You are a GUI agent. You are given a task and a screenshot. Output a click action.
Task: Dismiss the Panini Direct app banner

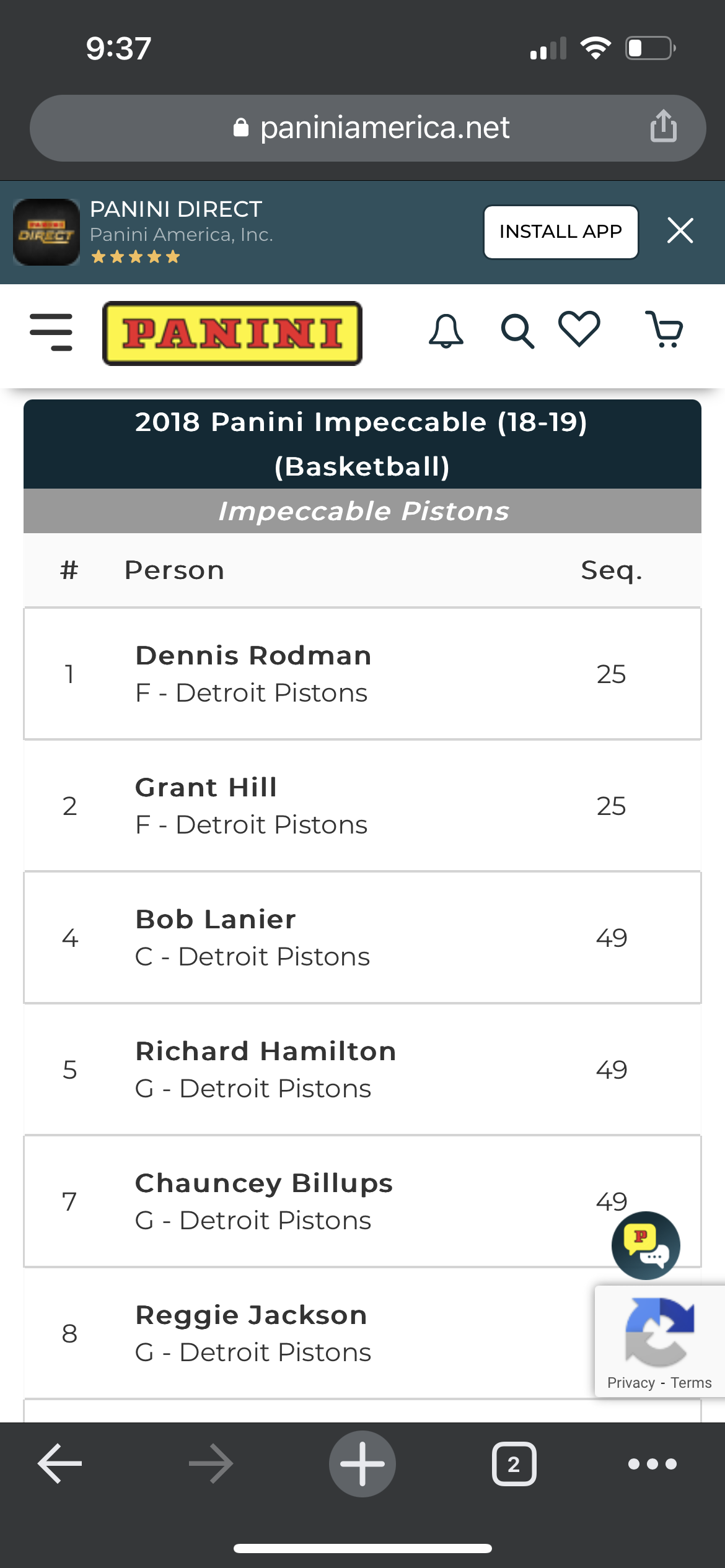680,231
